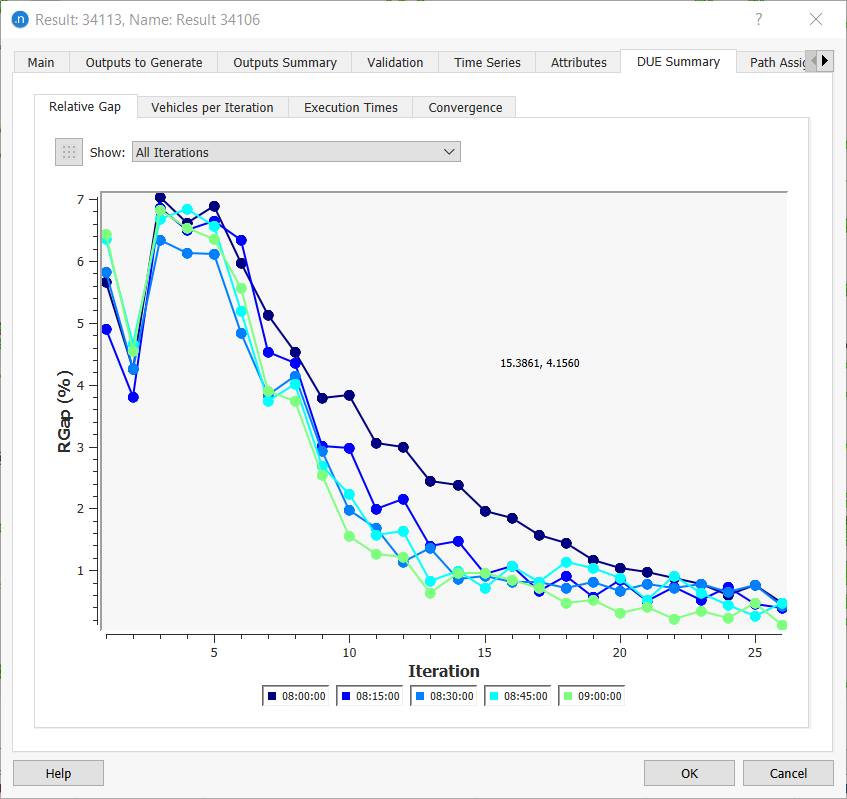Click the application logo in title bar
The width and height of the screenshot is (847, 799).
(19, 19)
